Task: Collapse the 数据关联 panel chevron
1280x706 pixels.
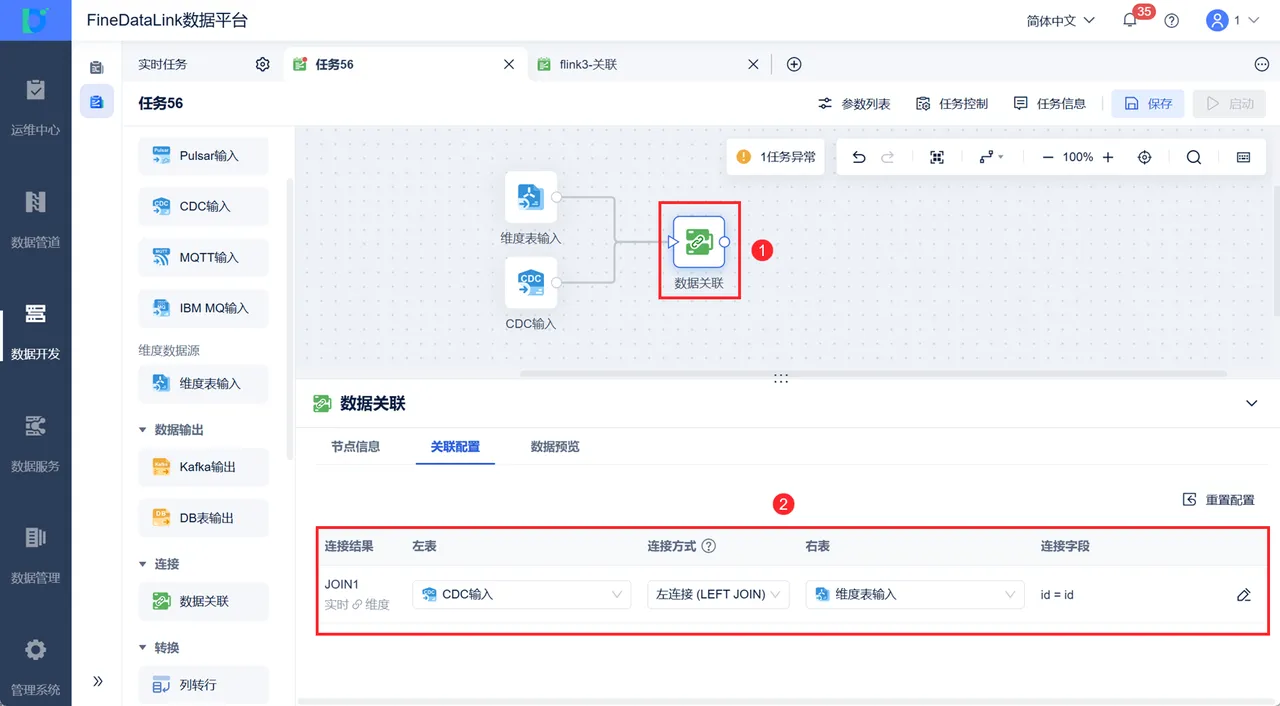Action: click(1251, 403)
